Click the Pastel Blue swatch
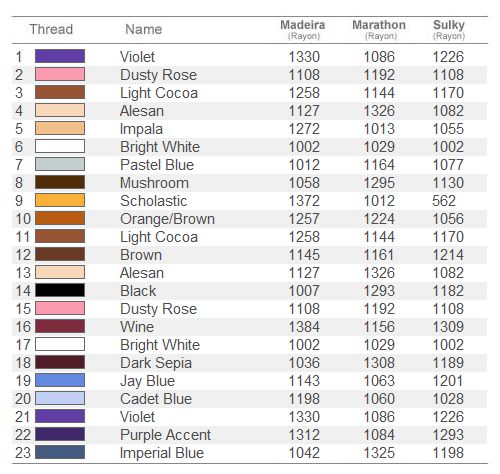 (60, 164)
